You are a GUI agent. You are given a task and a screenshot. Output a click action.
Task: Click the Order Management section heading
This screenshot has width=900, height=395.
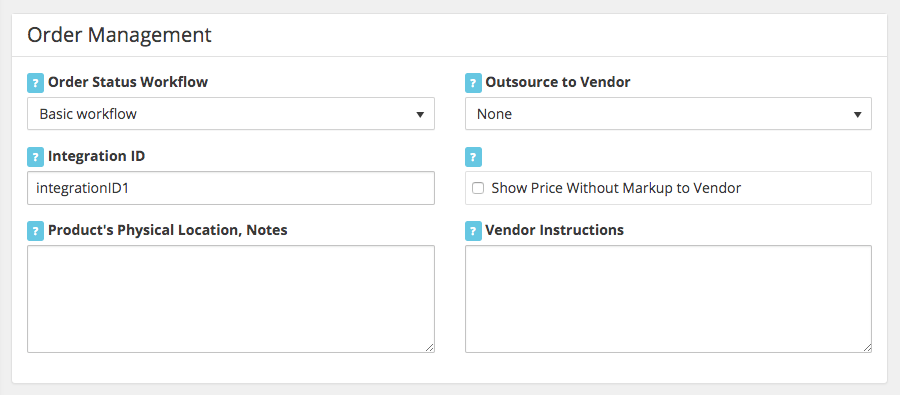[119, 35]
